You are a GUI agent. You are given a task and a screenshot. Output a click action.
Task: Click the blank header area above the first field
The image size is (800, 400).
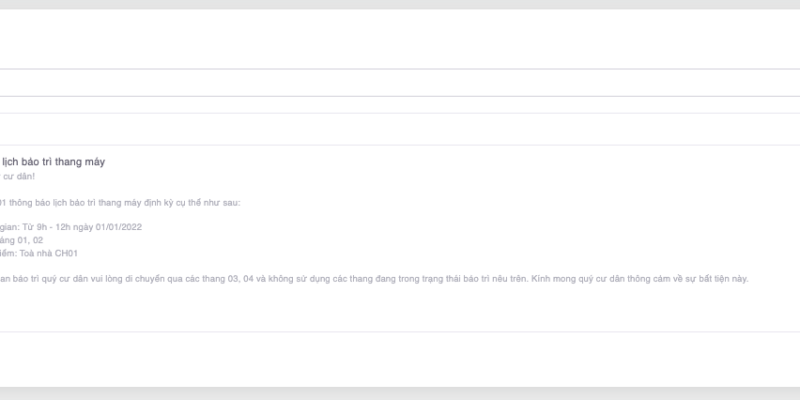tap(400, 40)
